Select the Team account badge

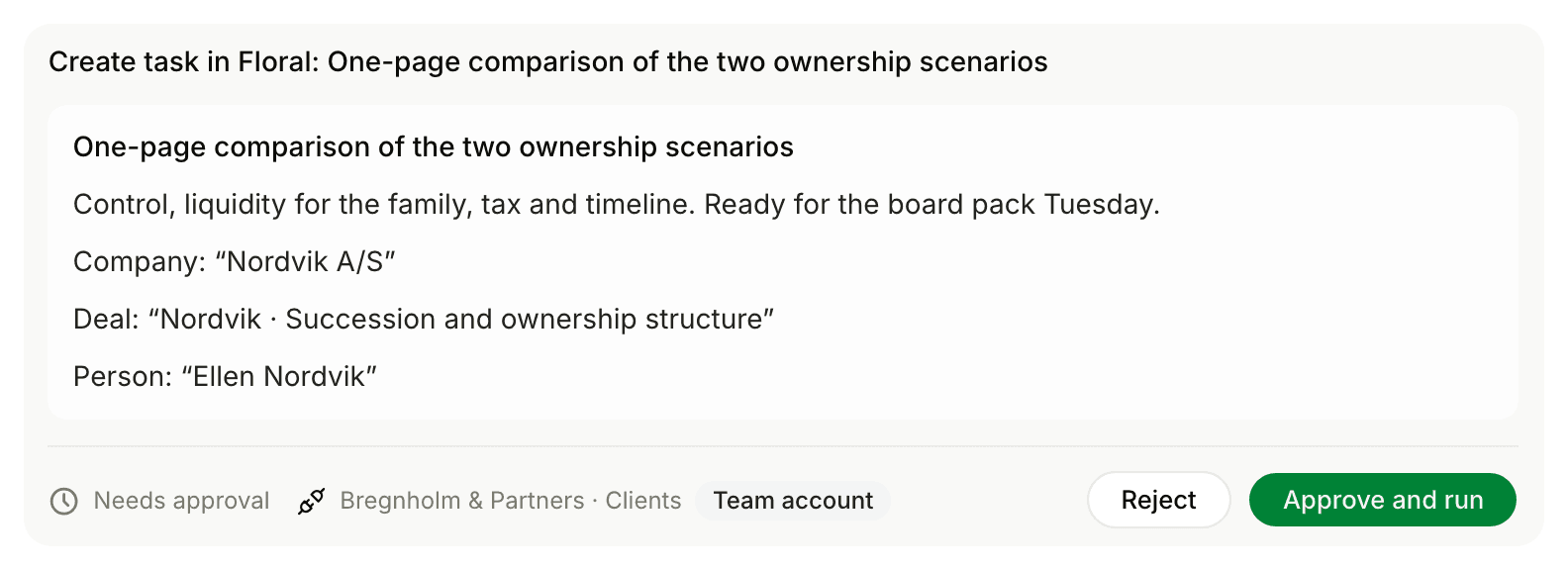(x=793, y=501)
